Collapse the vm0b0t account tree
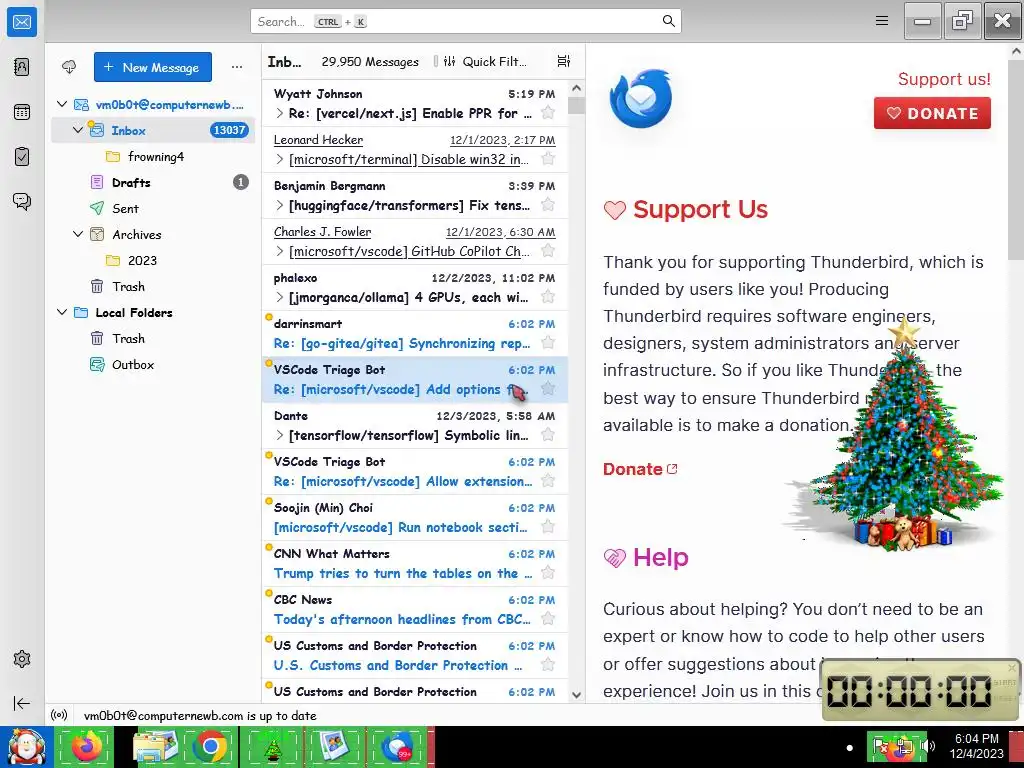 (62, 104)
